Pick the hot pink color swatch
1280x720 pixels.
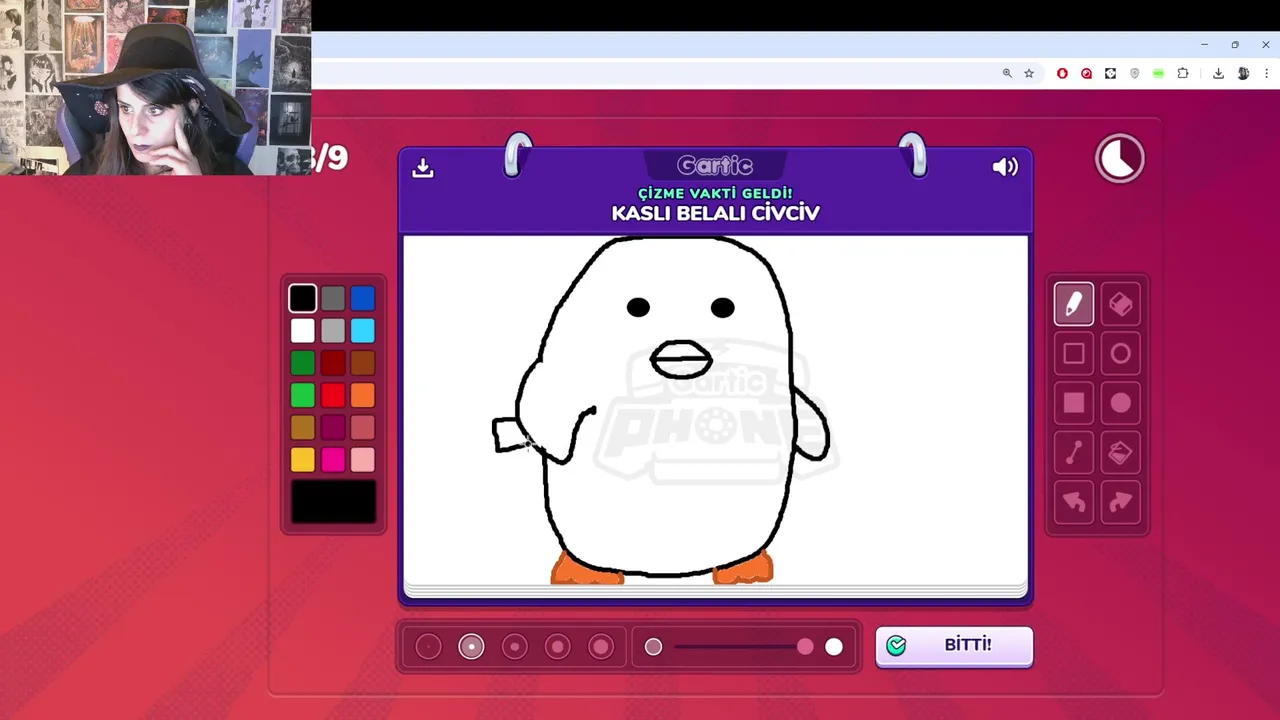(333, 459)
